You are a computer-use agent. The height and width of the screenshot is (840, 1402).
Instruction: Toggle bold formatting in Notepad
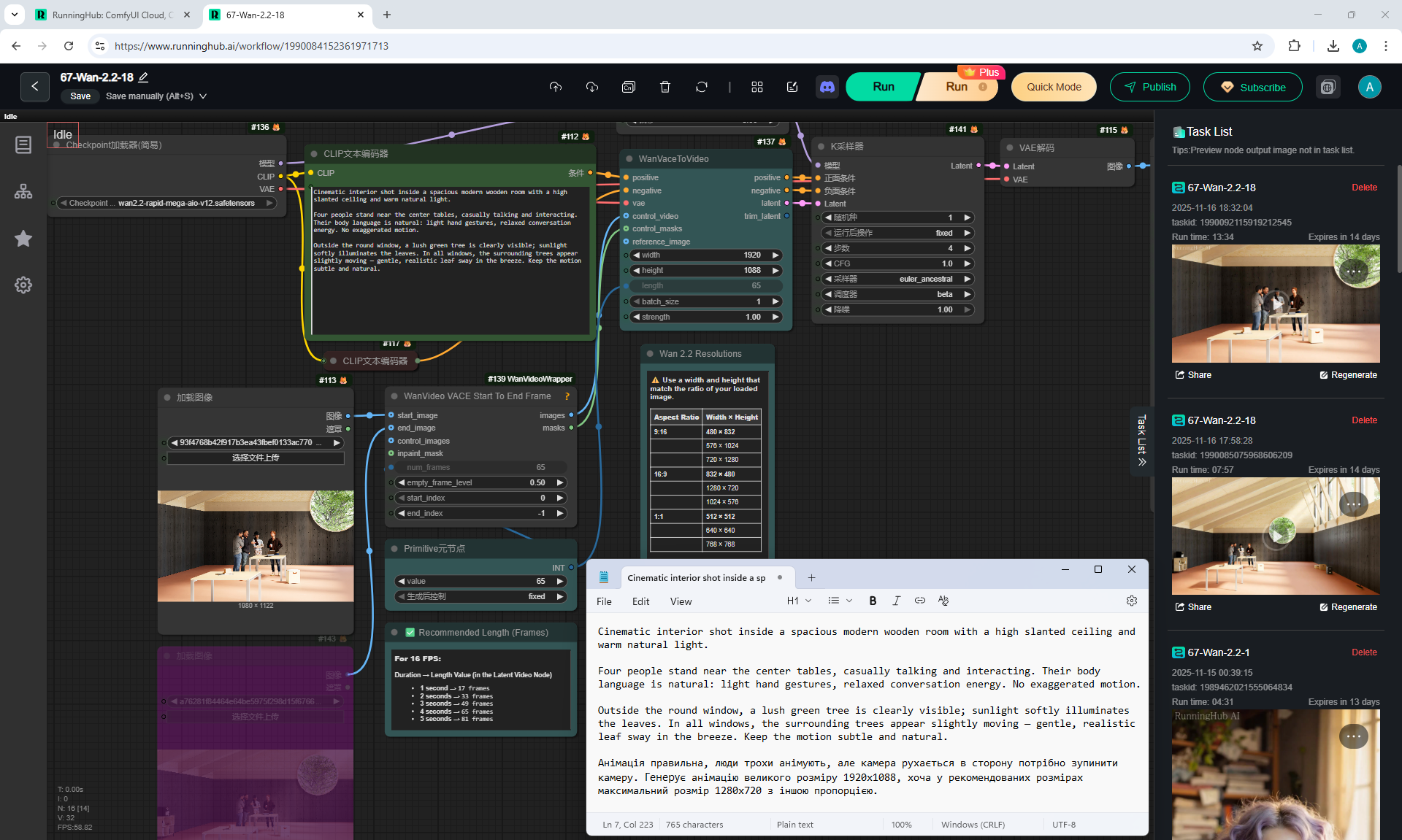click(873, 601)
